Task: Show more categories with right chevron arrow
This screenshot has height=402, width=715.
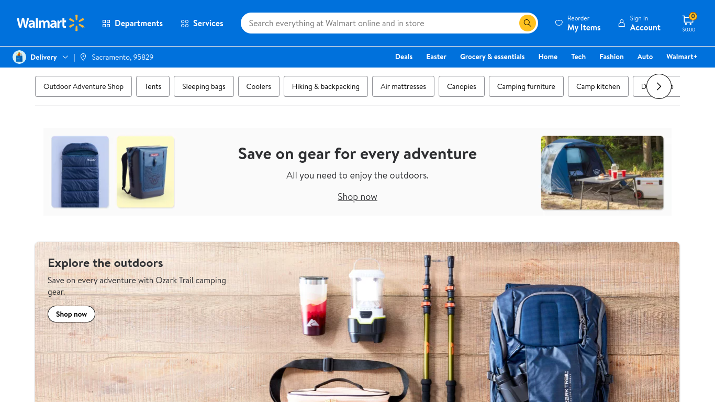Action: pyautogui.click(x=659, y=86)
